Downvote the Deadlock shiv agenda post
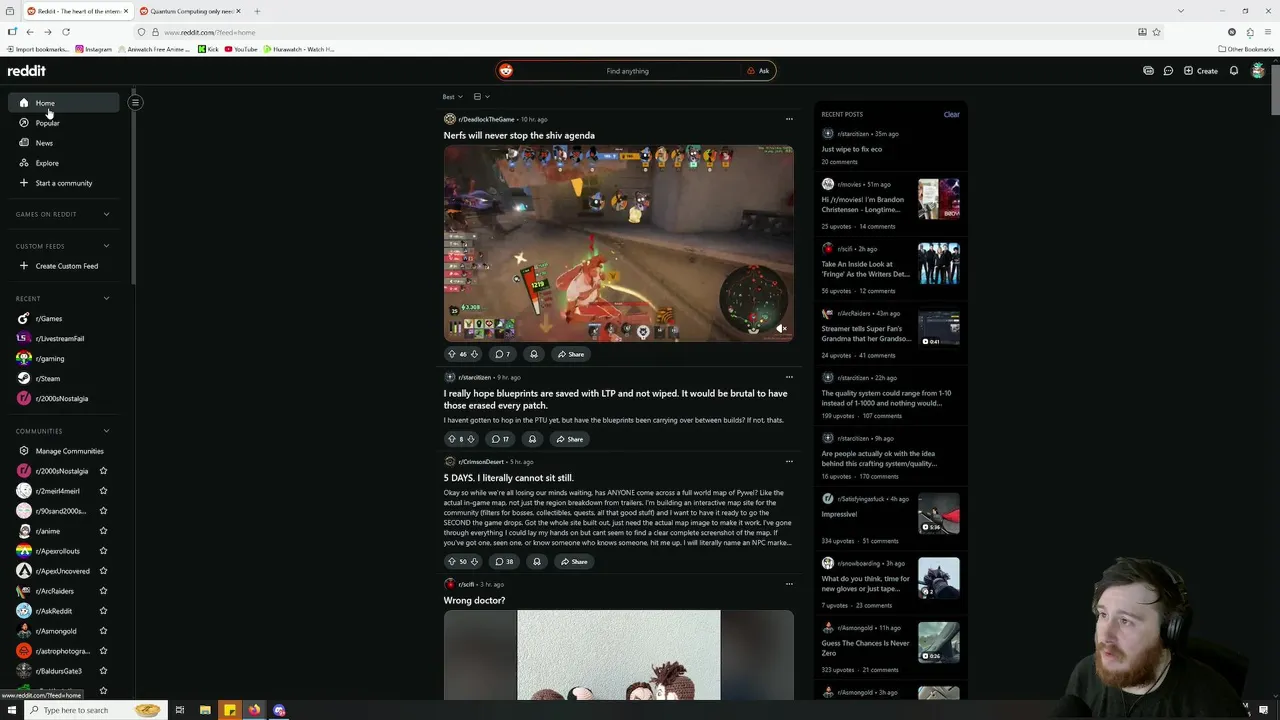This screenshot has height=720, width=1280. coord(474,354)
